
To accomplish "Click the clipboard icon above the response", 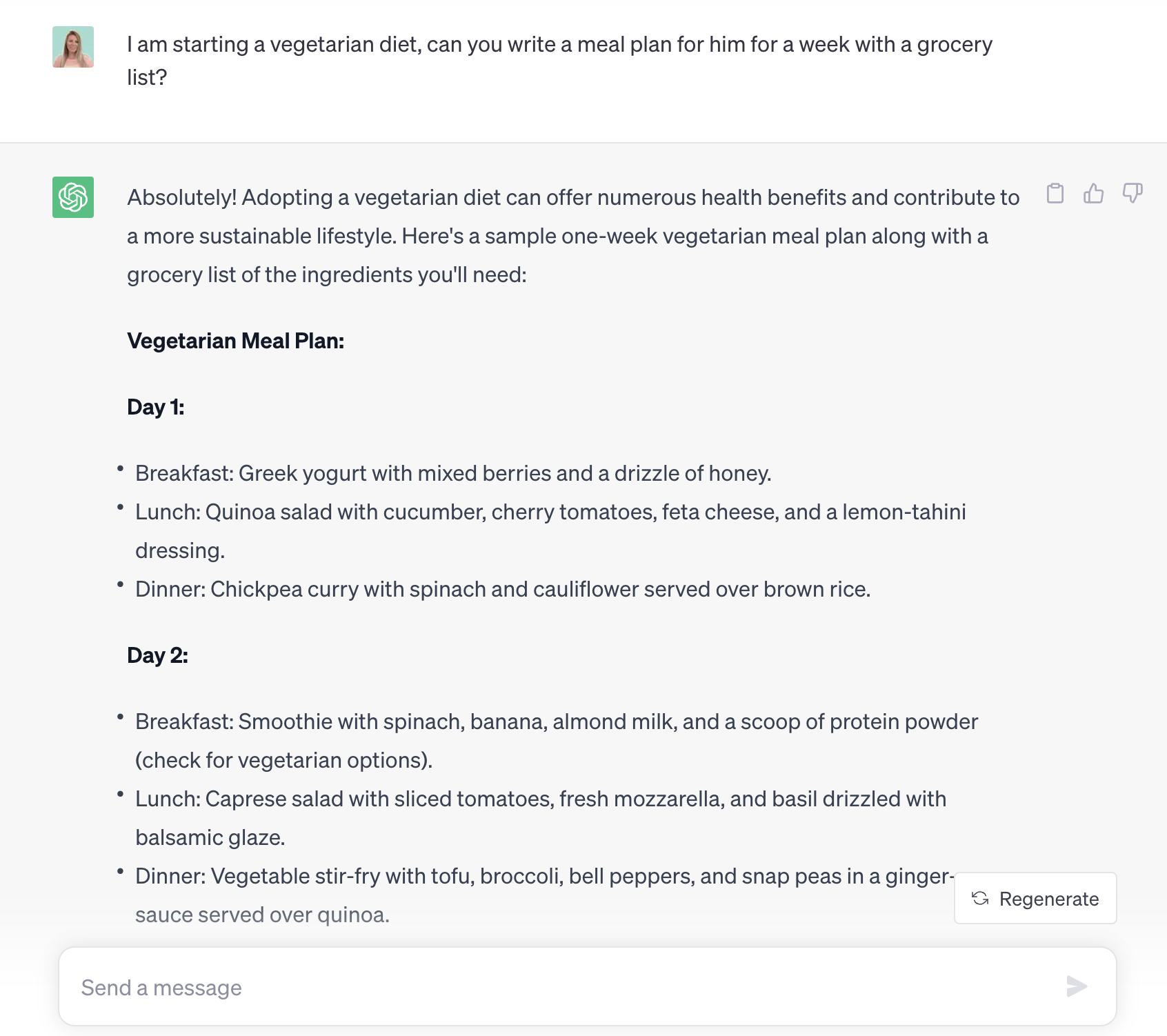I will [x=1054, y=195].
